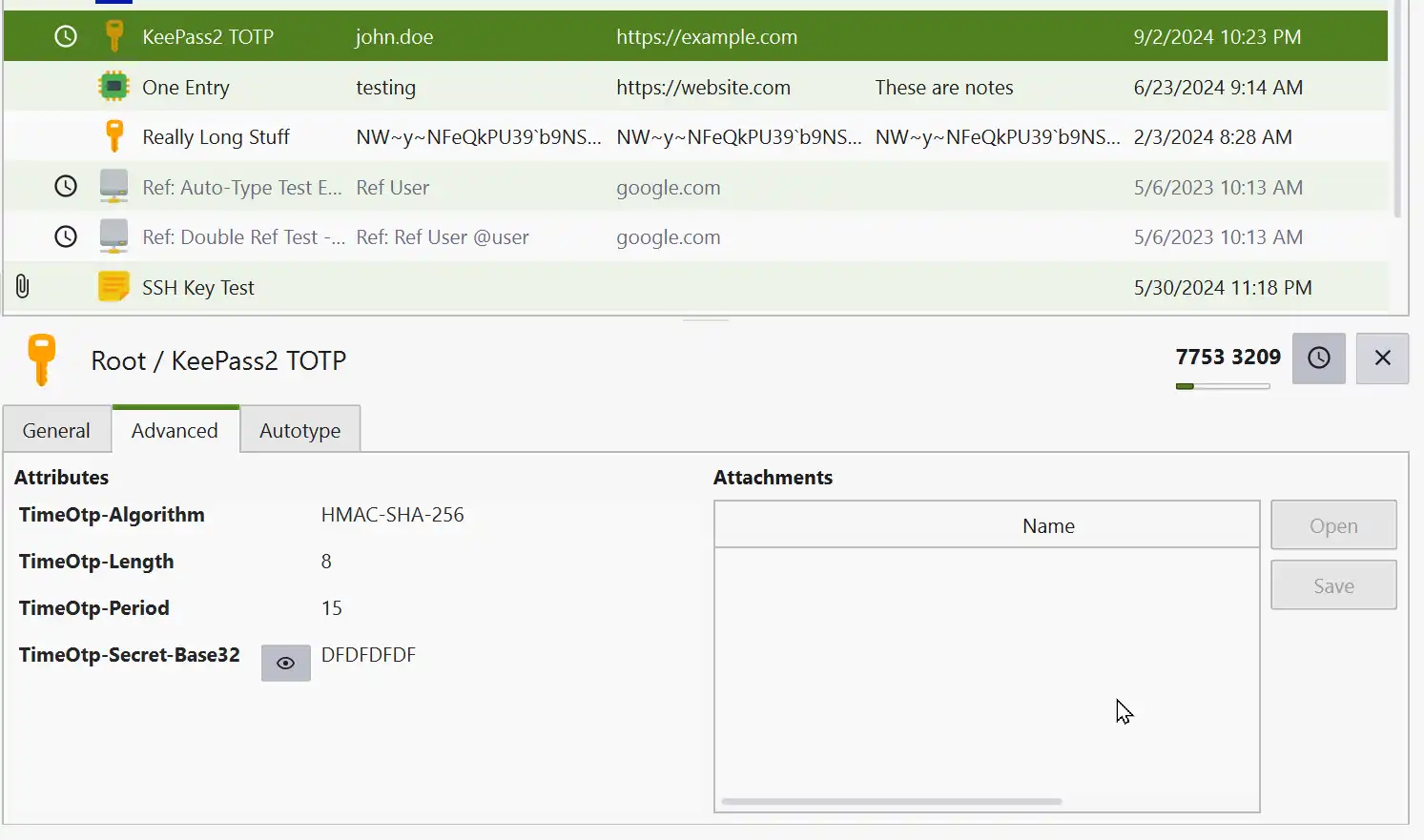Click the 9/2/2024 10:23 PM date cell

[1217, 36]
